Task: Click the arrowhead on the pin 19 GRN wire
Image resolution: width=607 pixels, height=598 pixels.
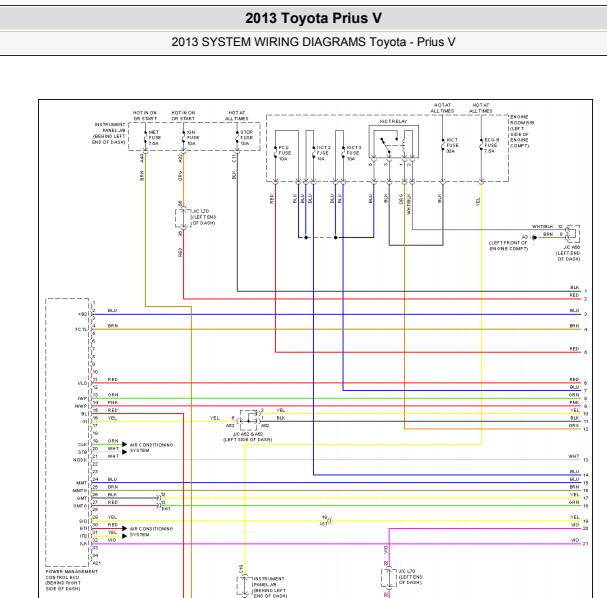Action: tap(125, 444)
